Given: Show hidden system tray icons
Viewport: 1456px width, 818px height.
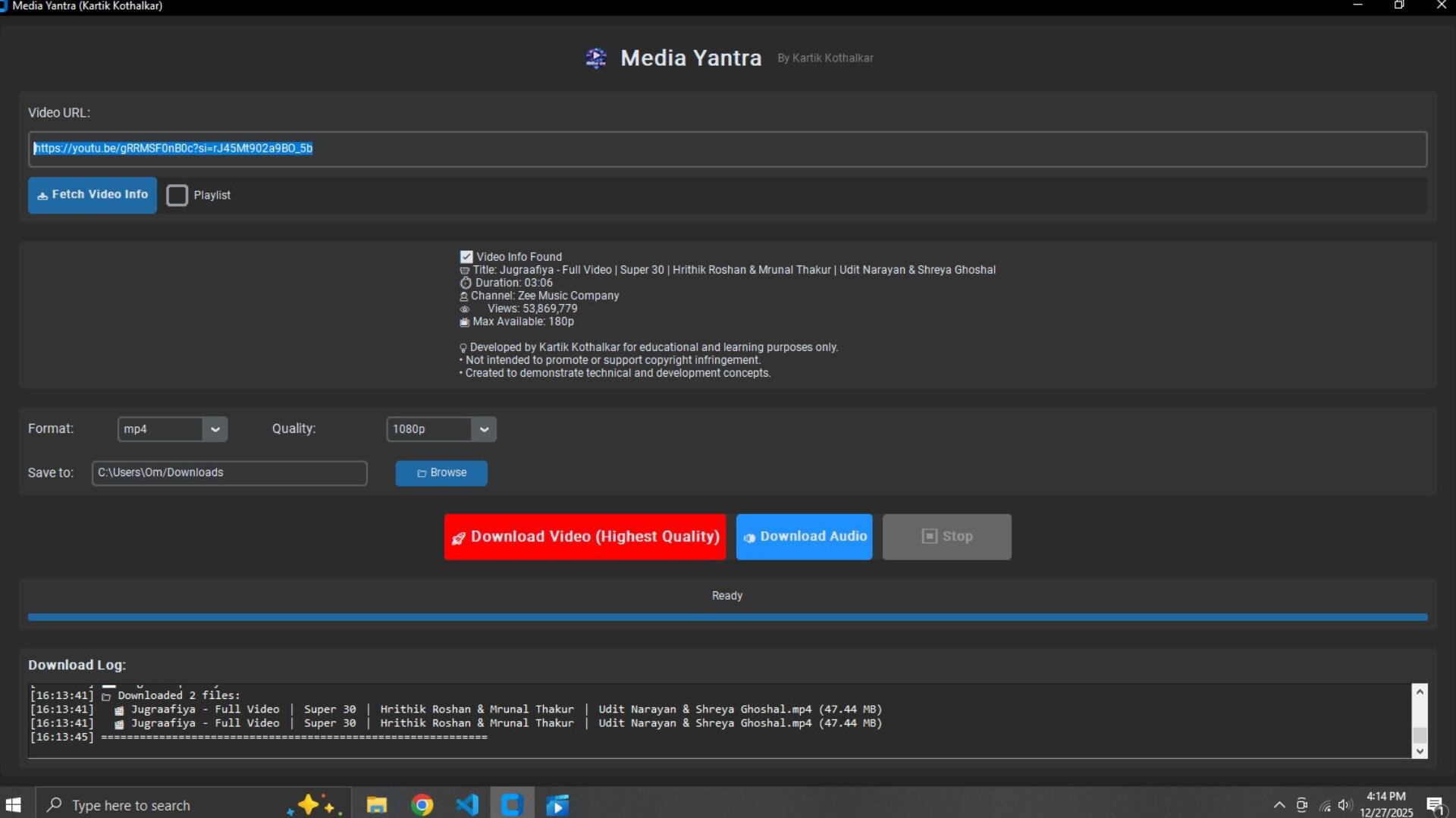Looking at the screenshot, I should pyautogui.click(x=1279, y=805).
